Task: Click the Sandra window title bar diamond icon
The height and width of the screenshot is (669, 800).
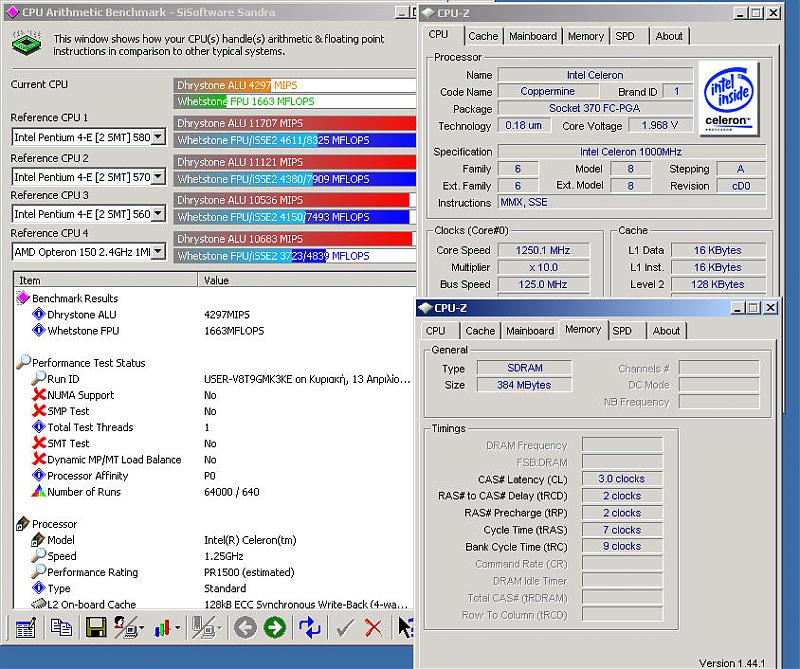Action: click(x=13, y=12)
